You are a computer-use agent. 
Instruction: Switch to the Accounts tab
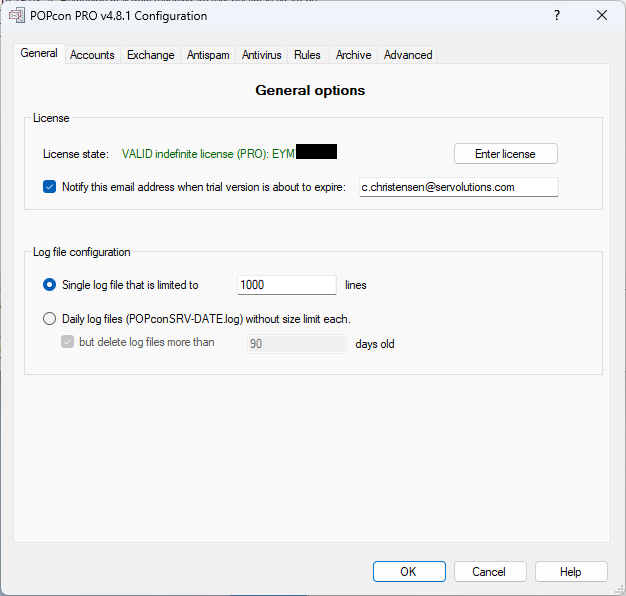pyautogui.click(x=92, y=55)
